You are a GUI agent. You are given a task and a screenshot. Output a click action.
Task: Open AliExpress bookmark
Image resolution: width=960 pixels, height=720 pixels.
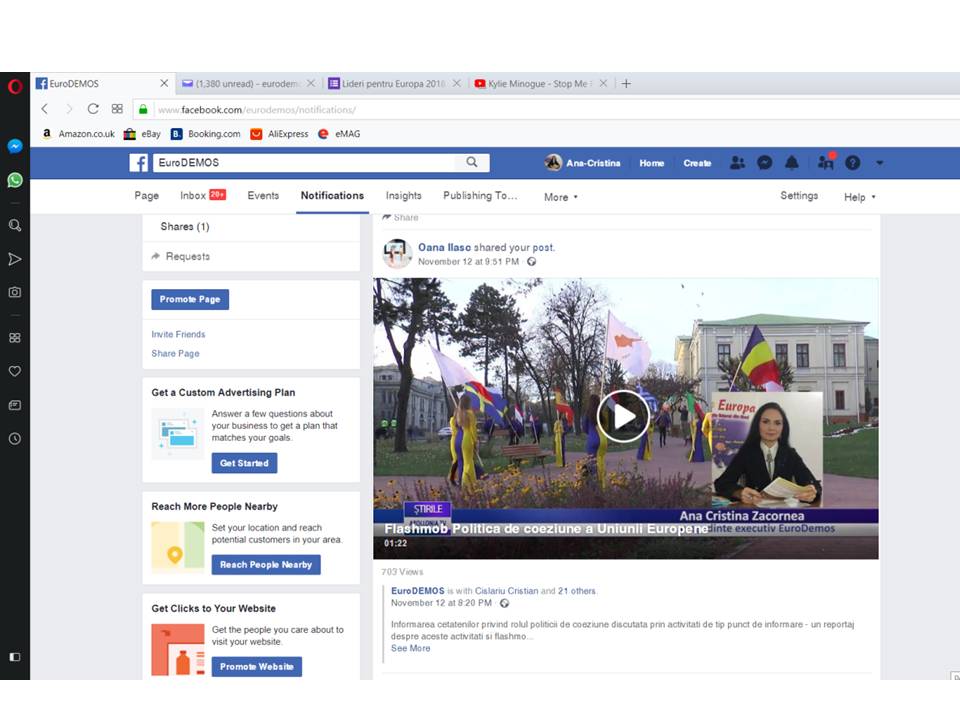[279, 133]
